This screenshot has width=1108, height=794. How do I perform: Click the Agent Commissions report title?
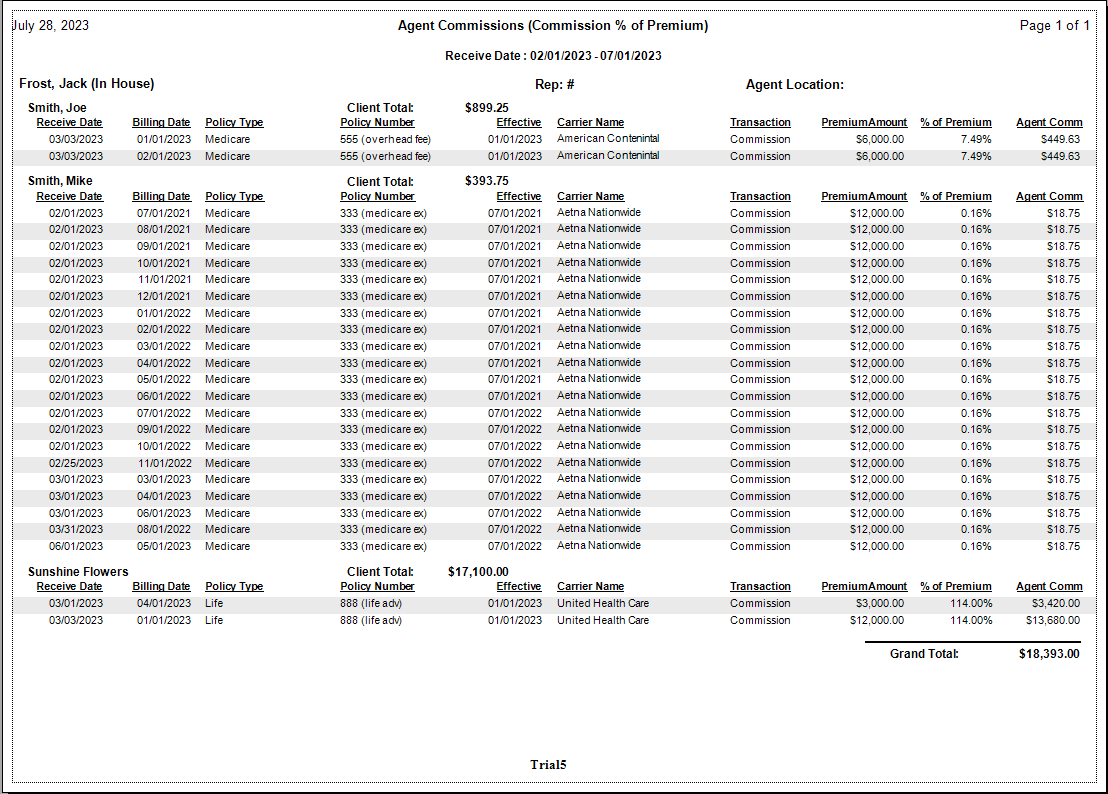[x=554, y=25]
